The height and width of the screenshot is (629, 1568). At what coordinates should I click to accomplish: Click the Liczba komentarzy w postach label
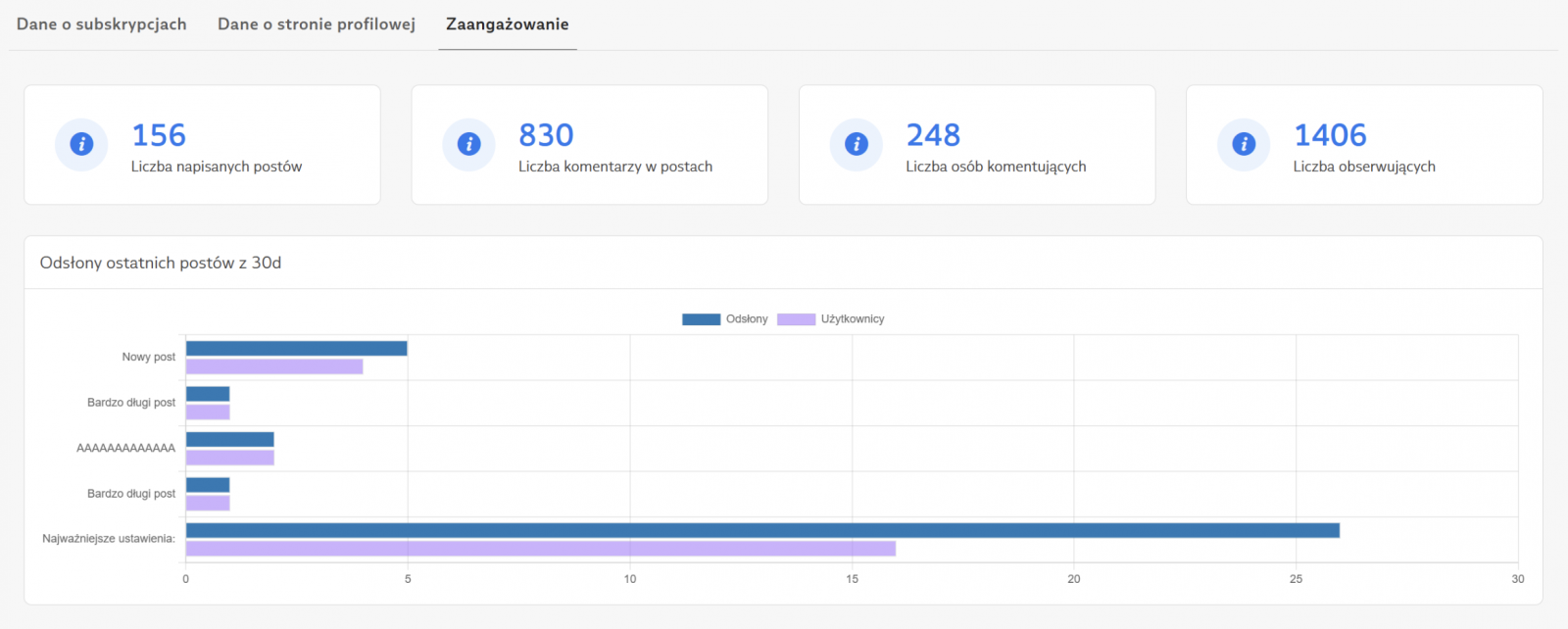[x=615, y=167]
